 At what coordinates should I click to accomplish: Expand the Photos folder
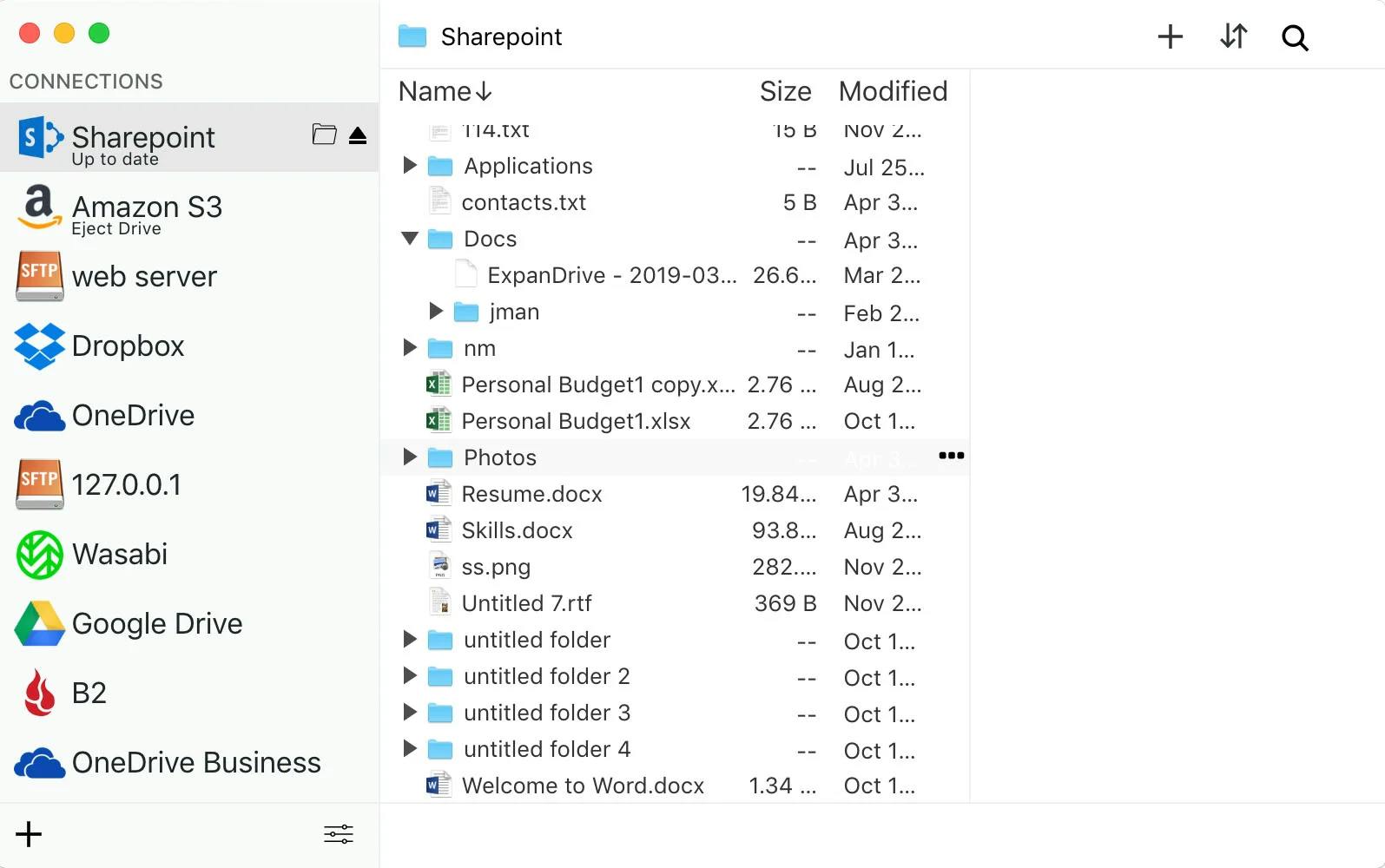coord(410,457)
